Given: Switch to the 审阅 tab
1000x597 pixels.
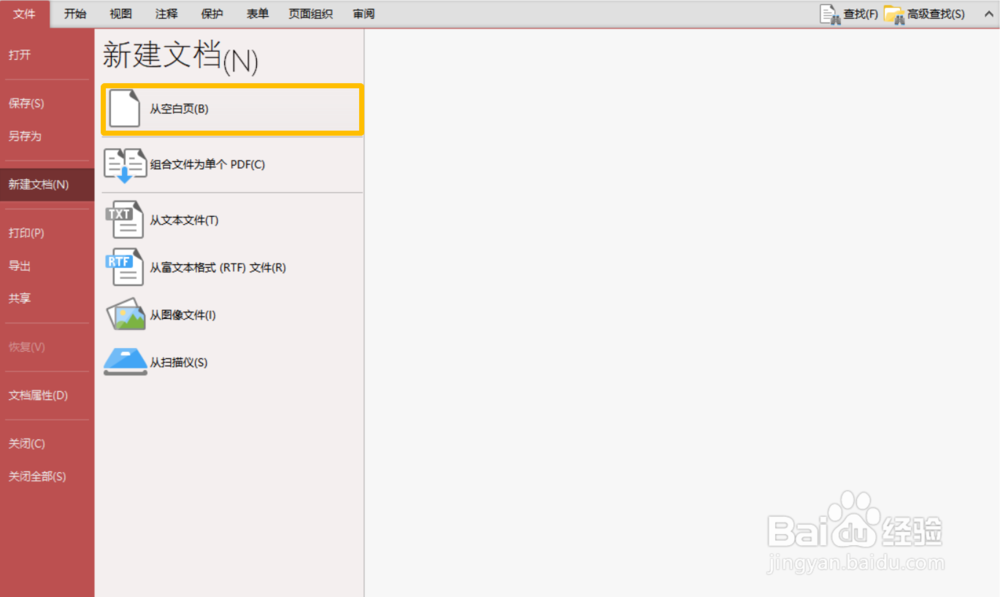Looking at the screenshot, I should (x=364, y=13).
